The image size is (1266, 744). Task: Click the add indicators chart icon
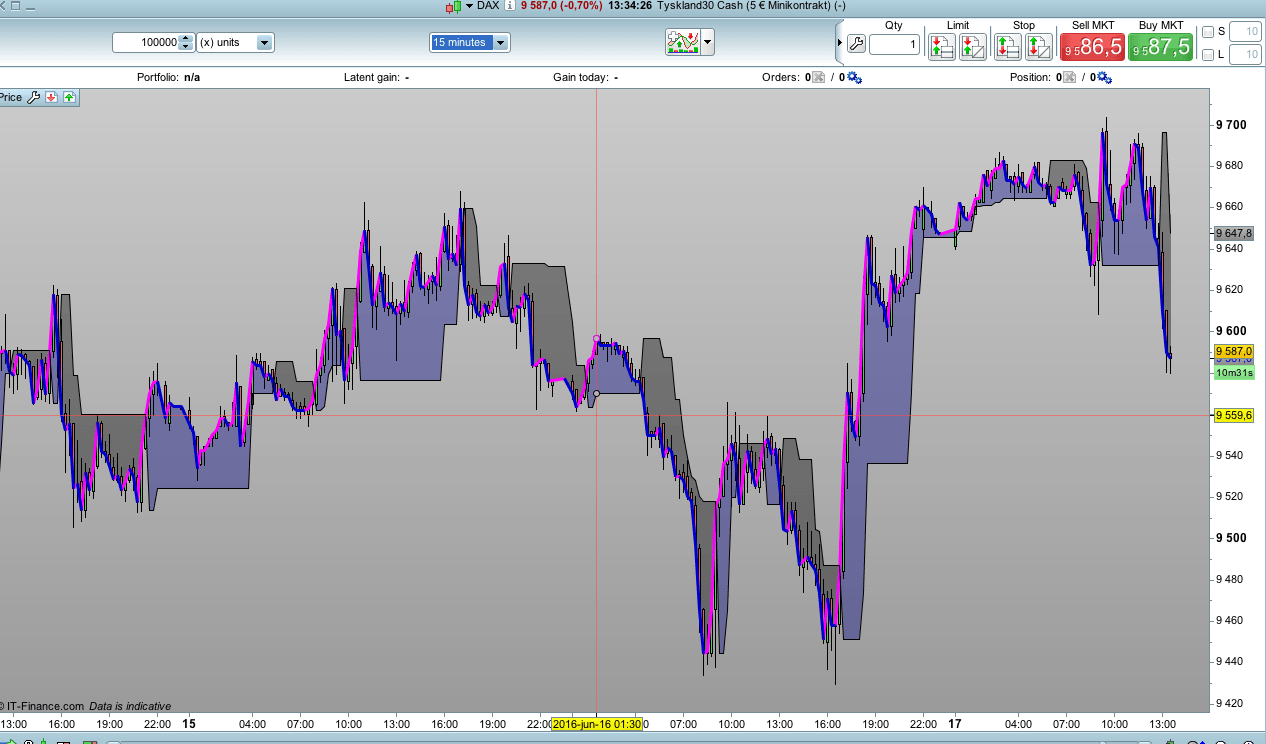coord(683,42)
